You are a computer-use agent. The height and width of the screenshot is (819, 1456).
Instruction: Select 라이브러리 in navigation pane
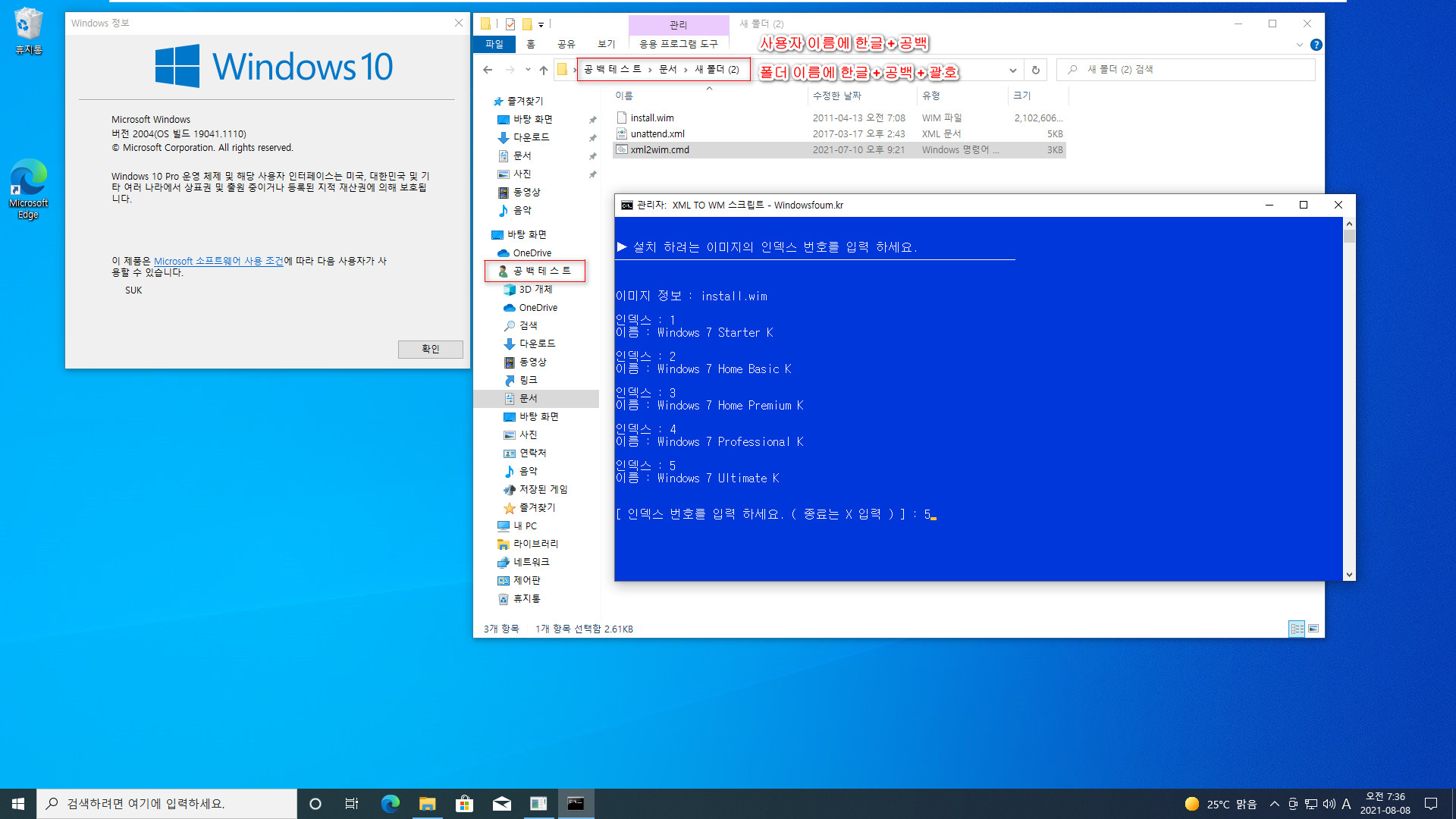(535, 544)
